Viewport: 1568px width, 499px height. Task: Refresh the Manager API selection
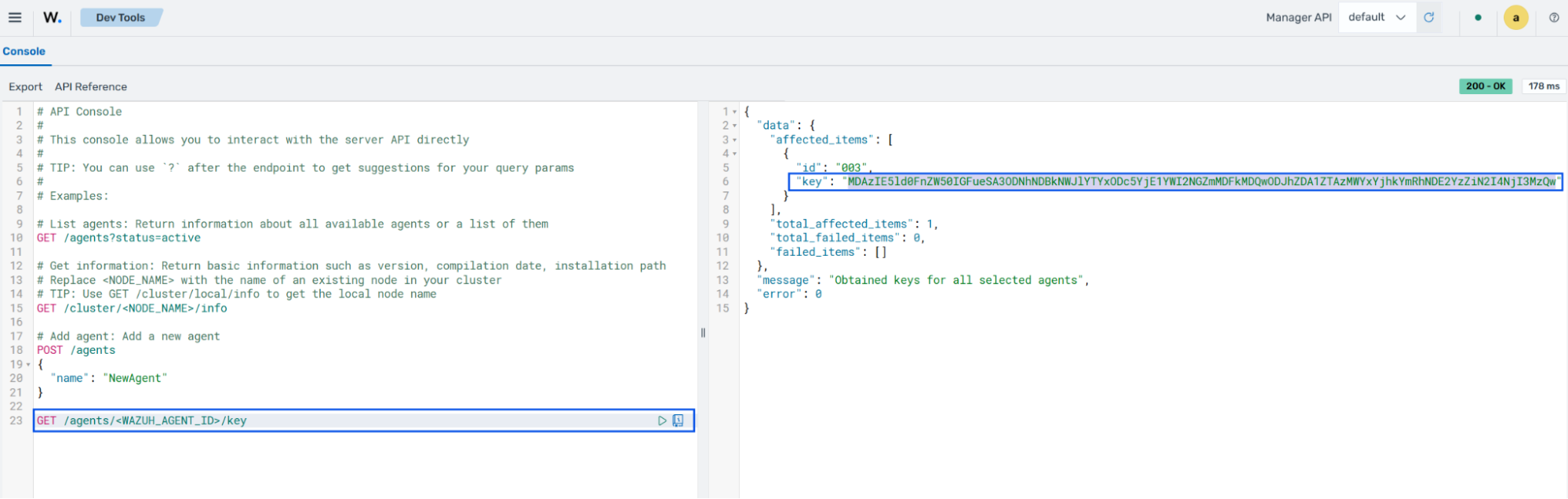coord(1428,17)
